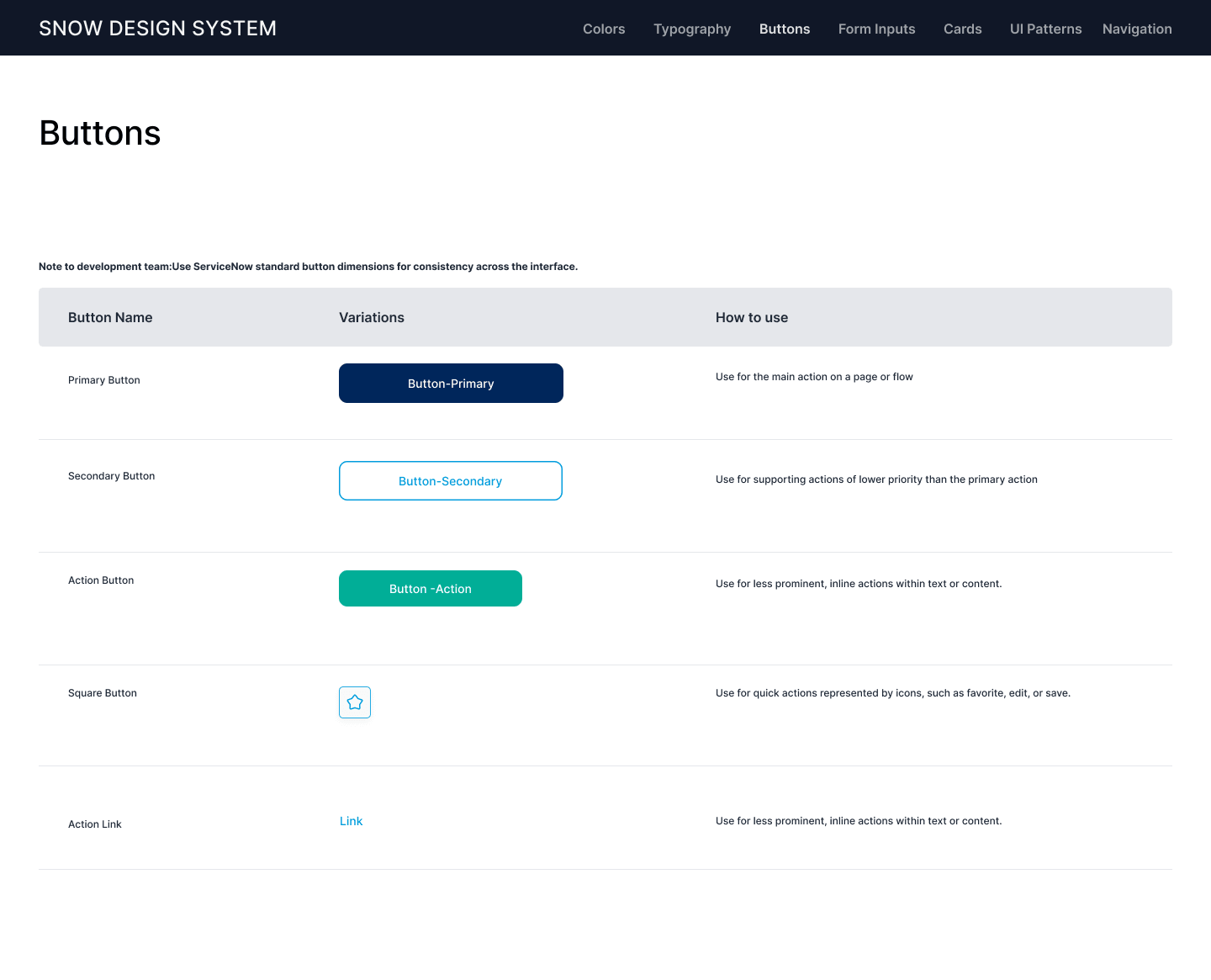1211x980 pixels.
Task: Follow the blue Link text
Action: (351, 821)
